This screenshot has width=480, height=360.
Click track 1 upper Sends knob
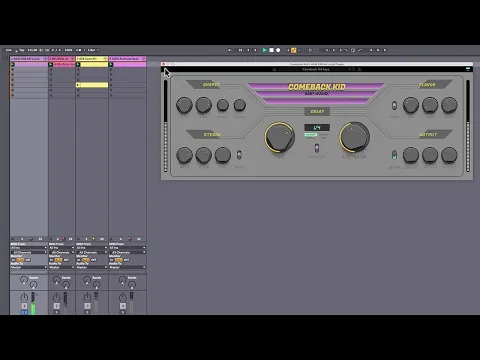click(x=23, y=280)
